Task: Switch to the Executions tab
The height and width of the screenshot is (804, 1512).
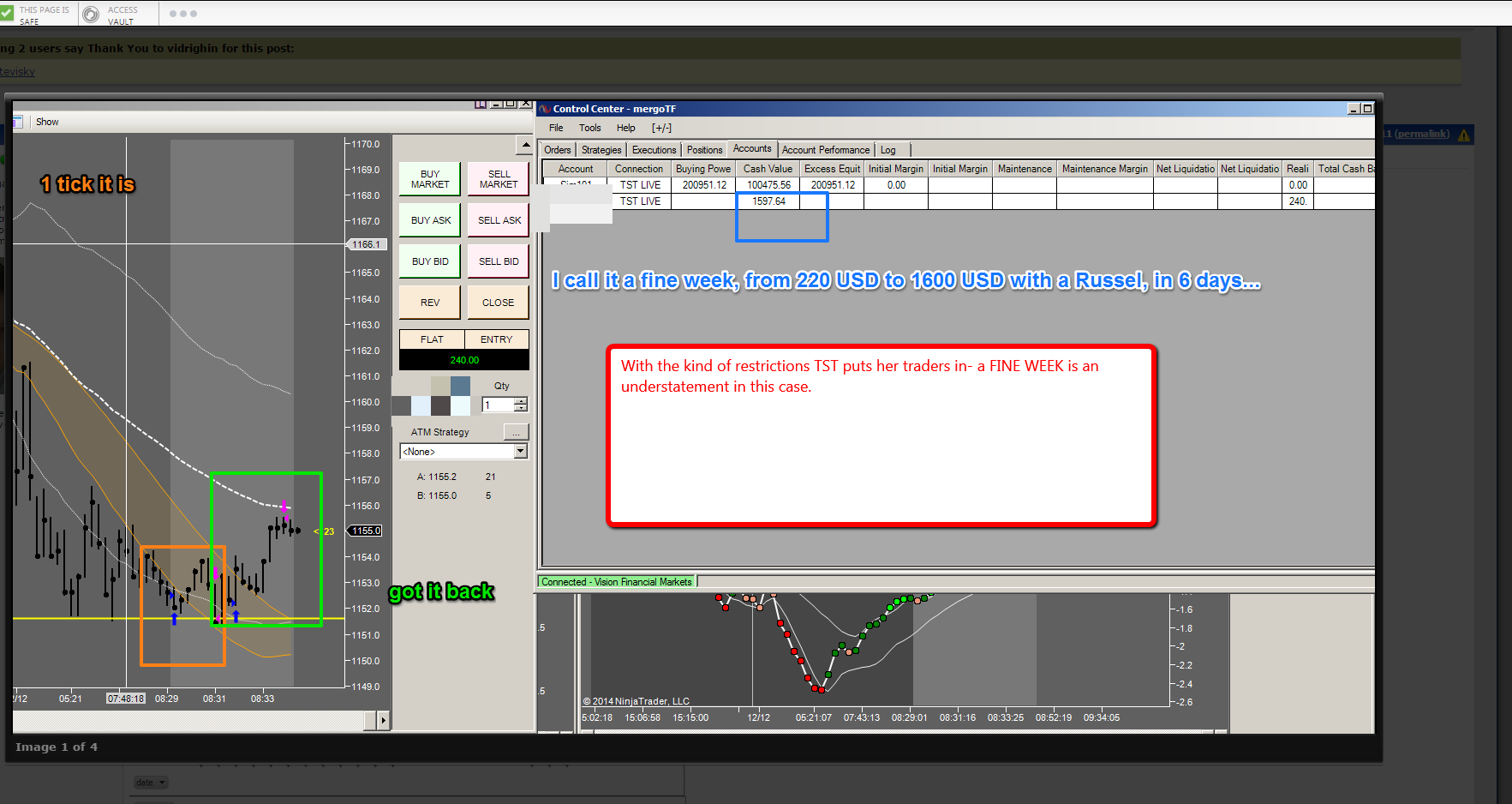Action: point(654,150)
